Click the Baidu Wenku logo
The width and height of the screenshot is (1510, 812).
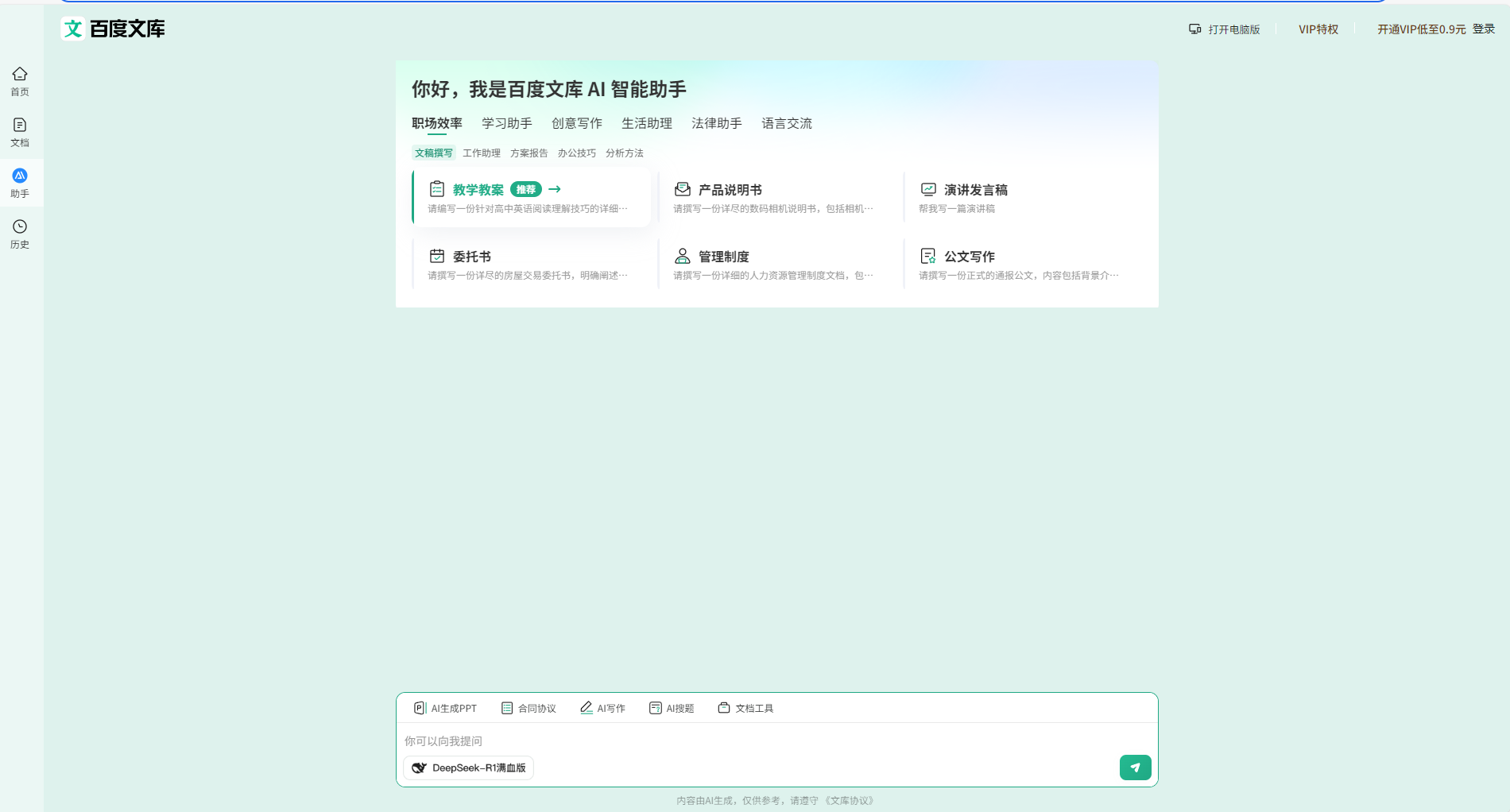[x=114, y=29]
